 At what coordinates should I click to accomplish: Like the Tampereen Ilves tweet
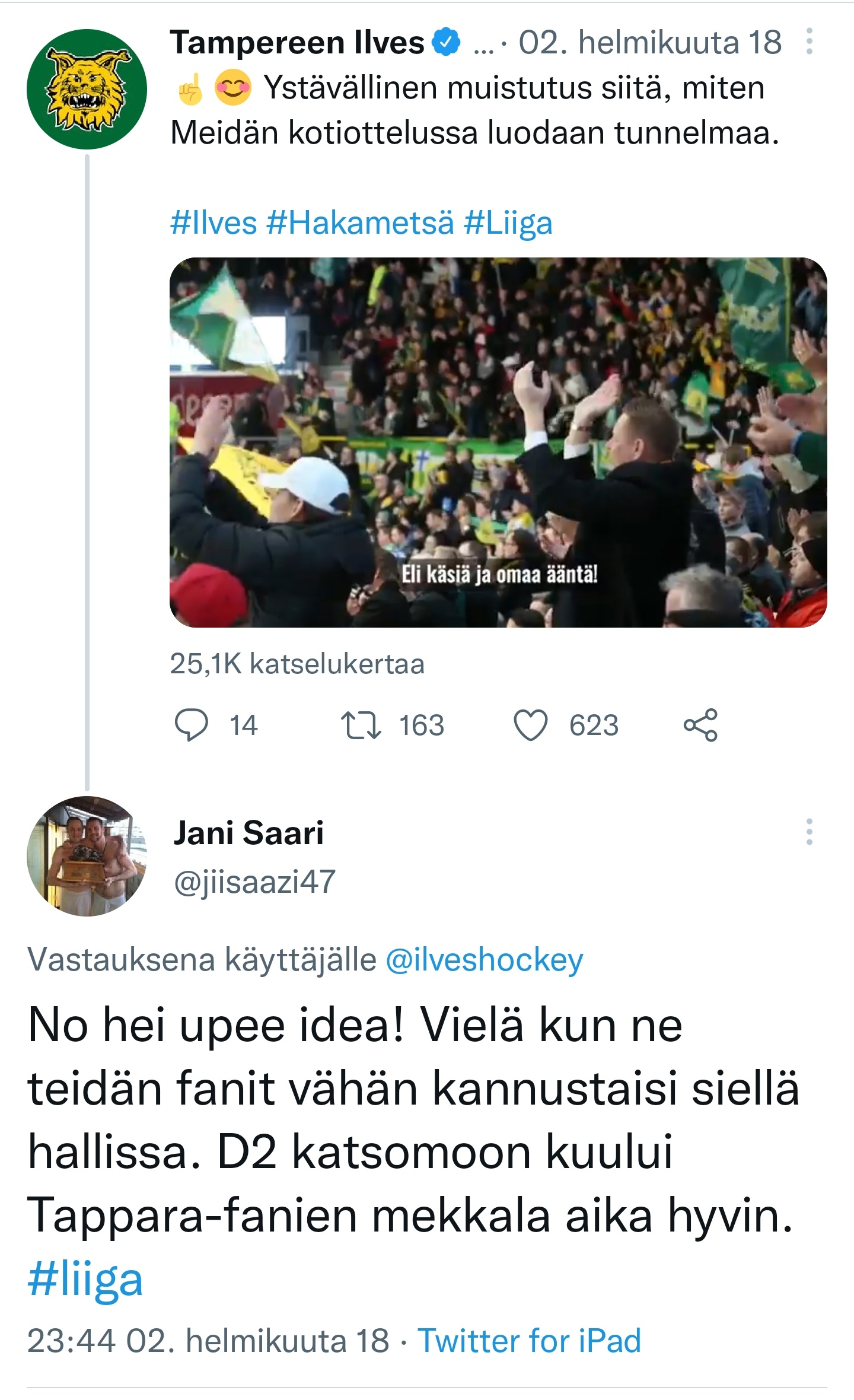[530, 725]
